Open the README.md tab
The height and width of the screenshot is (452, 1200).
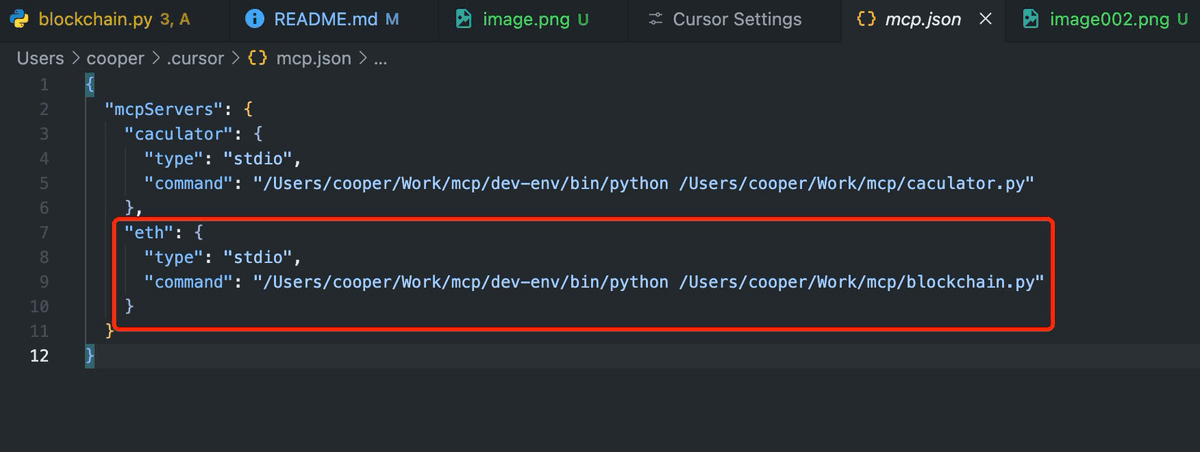pyautogui.click(x=322, y=19)
